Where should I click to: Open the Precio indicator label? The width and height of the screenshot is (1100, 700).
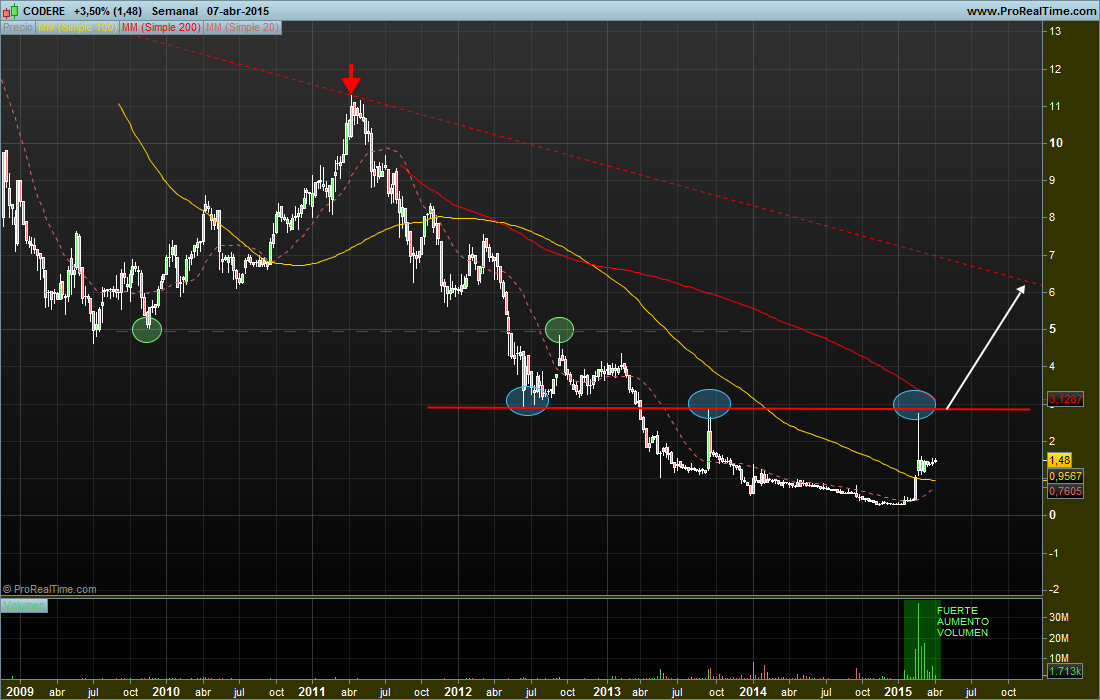coord(18,27)
